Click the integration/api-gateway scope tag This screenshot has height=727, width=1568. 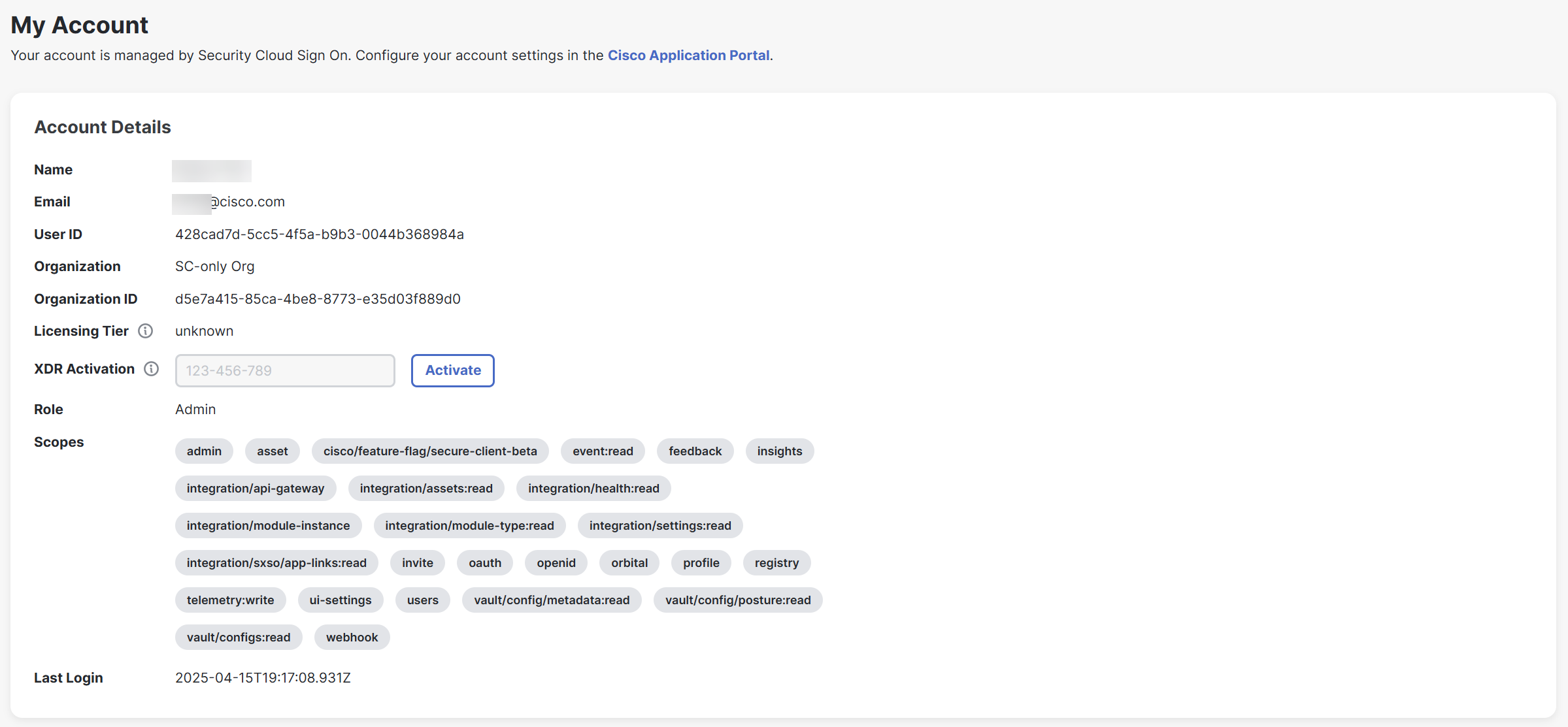(256, 489)
